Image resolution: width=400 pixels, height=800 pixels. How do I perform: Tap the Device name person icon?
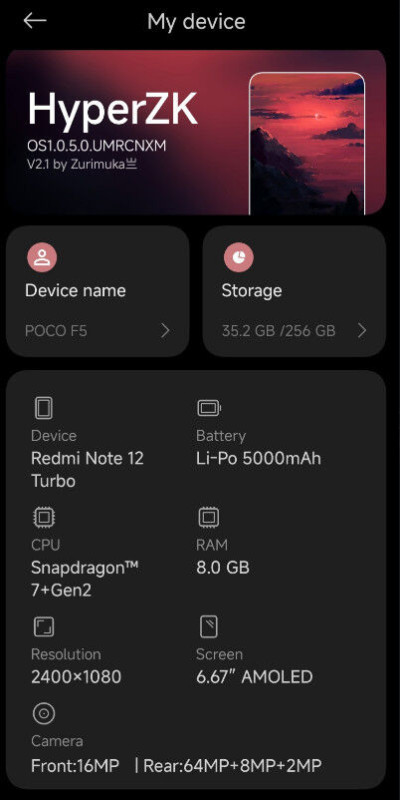[42, 258]
